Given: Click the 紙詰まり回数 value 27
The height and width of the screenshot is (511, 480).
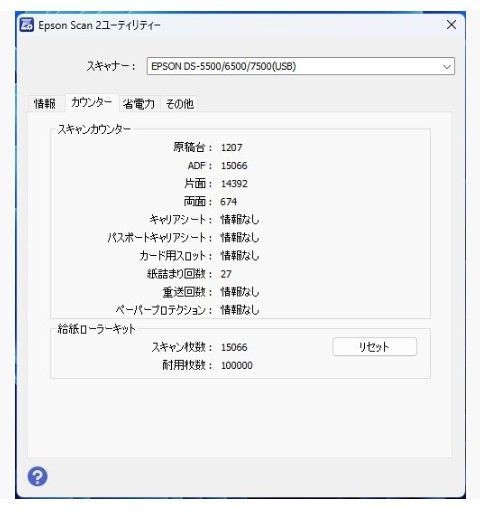Looking at the screenshot, I should pyautogui.click(x=226, y=274).
